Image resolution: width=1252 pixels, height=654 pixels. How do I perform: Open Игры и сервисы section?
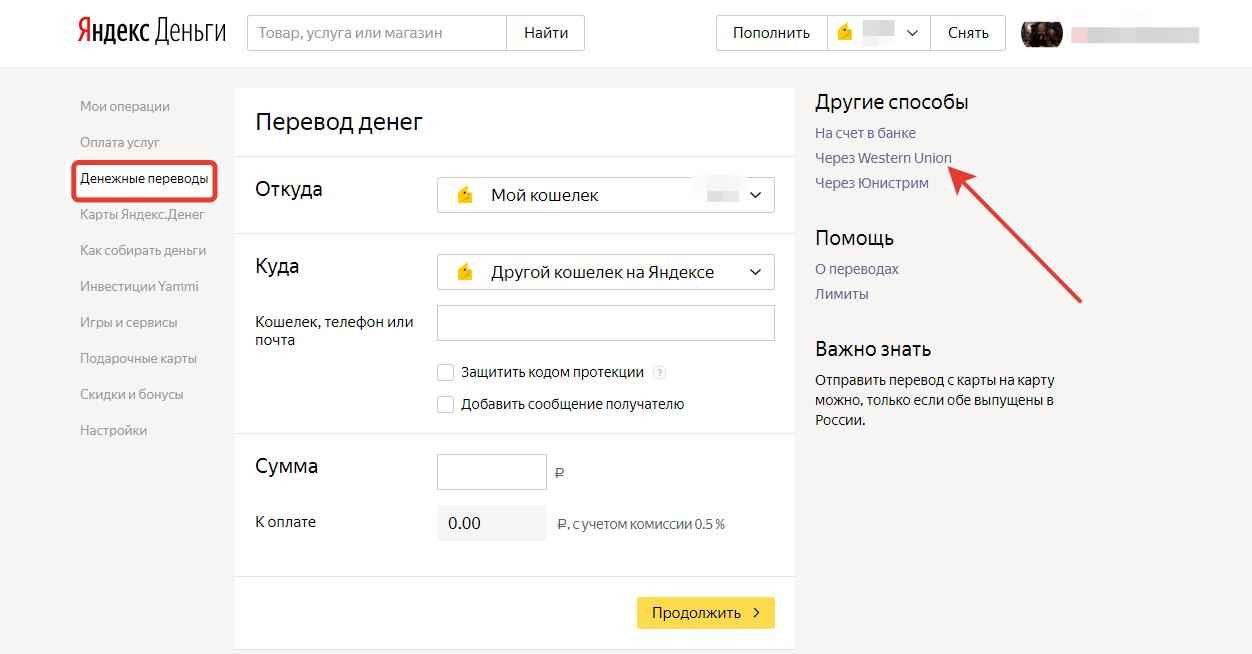[x=128, y=323]
